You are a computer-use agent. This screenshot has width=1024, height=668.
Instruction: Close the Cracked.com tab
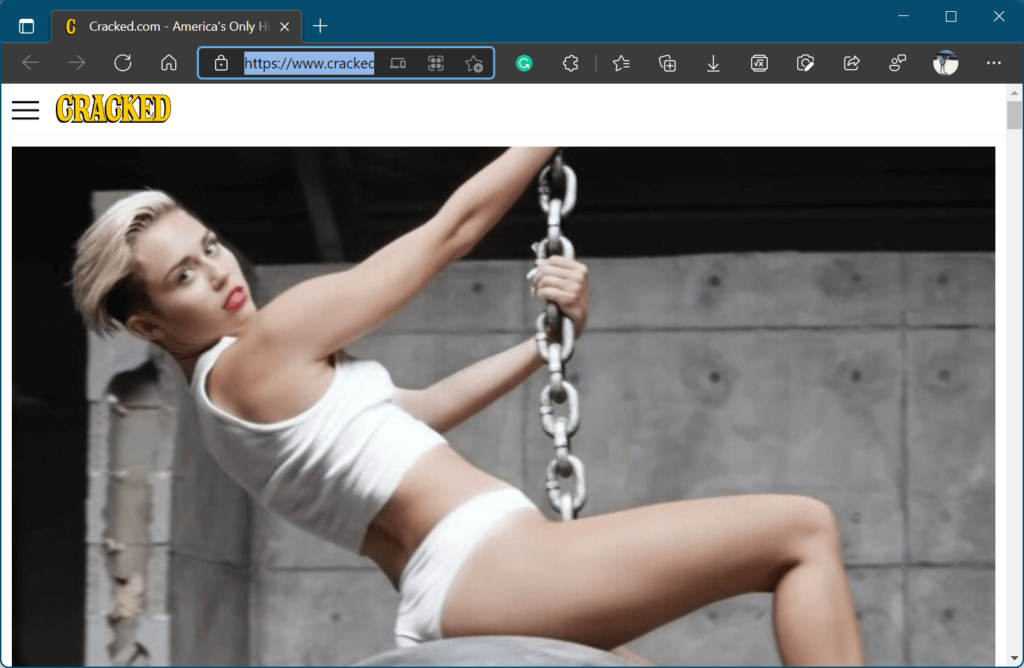pos(285,27)
